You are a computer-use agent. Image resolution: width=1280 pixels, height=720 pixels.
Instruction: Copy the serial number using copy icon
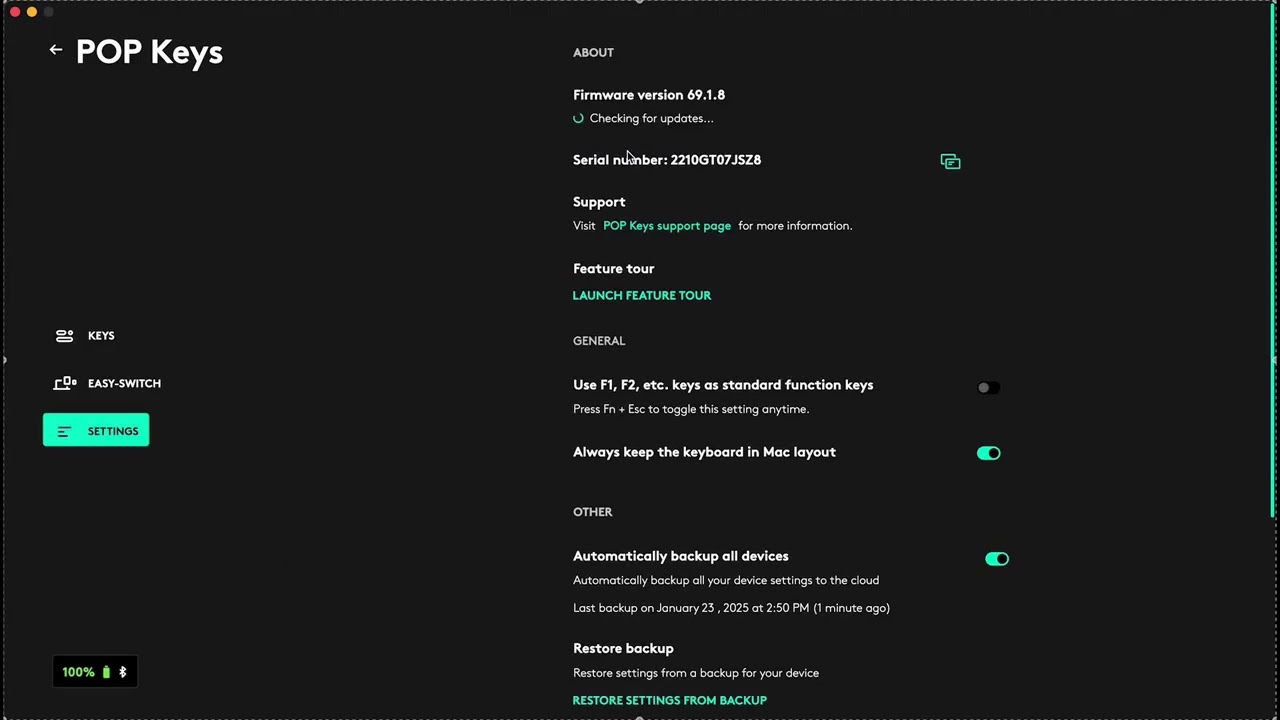pos(950,161)
